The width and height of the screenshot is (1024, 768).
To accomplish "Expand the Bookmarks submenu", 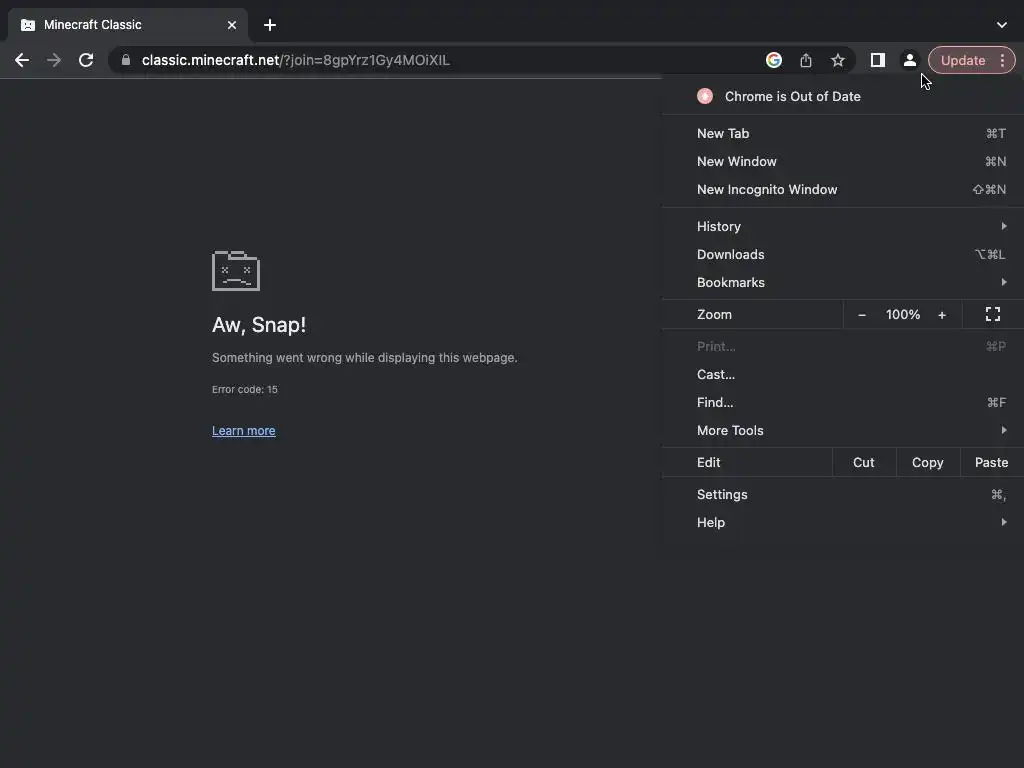I will tap(843, 282).
